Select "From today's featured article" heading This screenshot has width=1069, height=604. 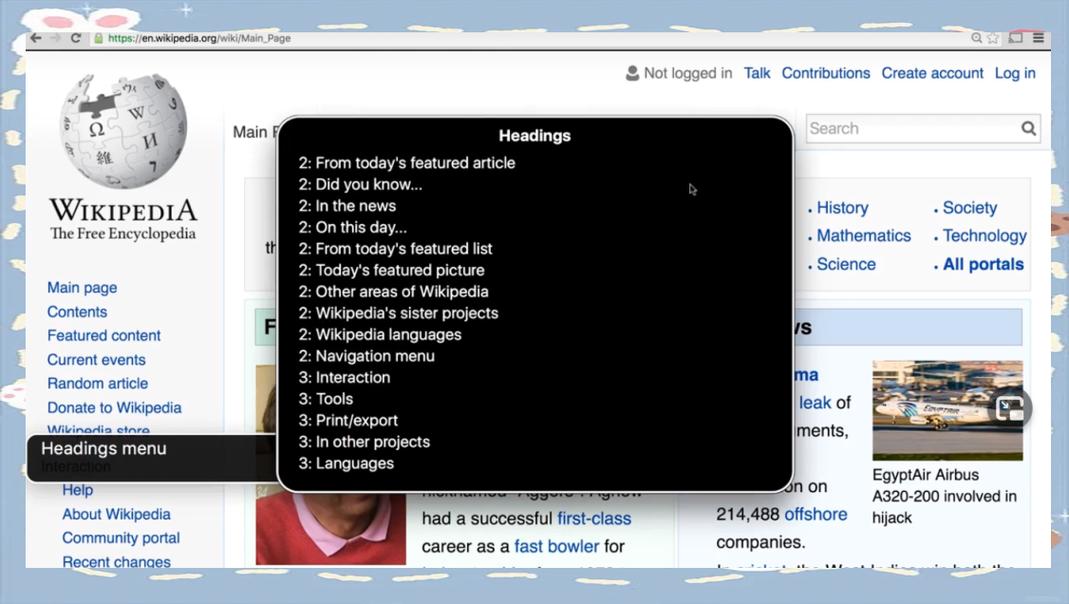(x=407, y=163)
